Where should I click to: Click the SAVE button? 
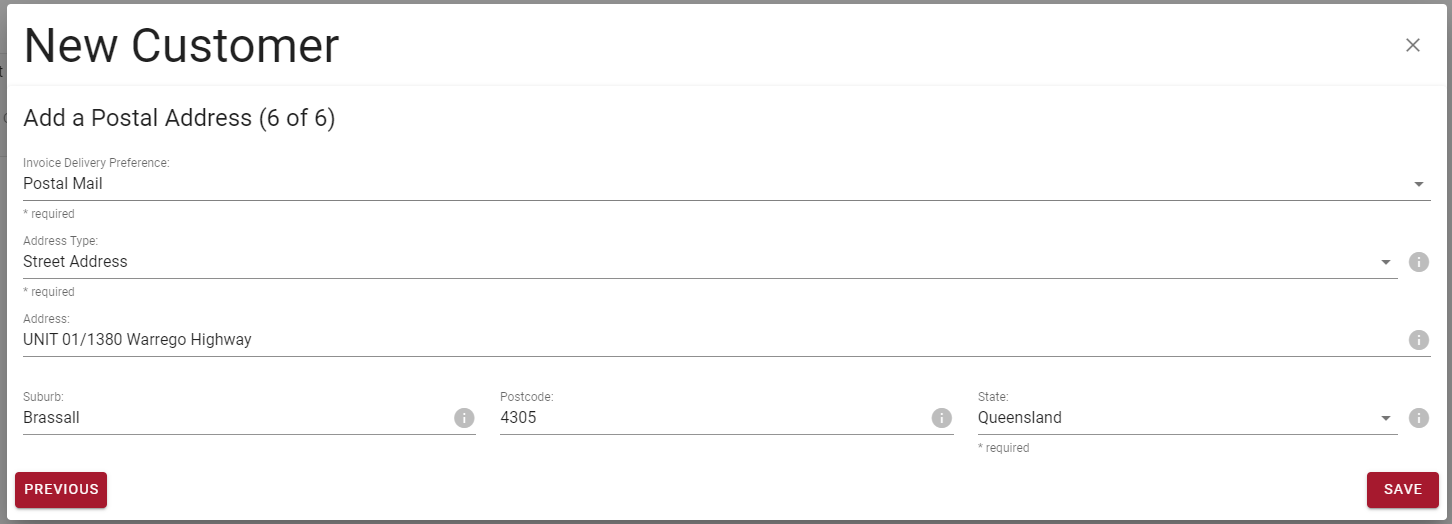pyautogui.click(x=1402, y=489)
